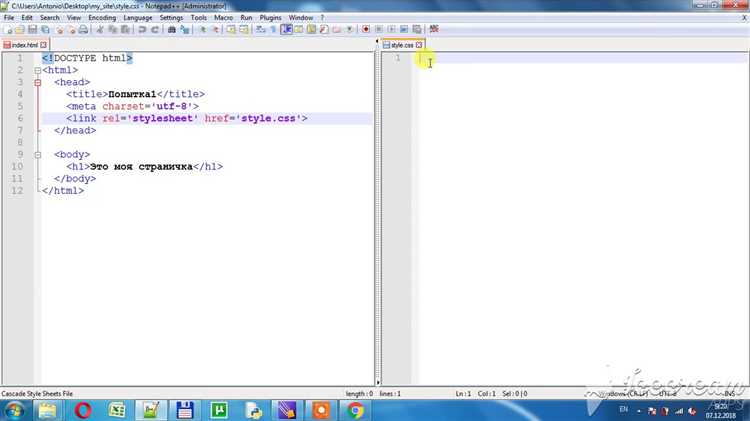Open Opera from the Windows taskbar
The height and width of the screenshot is (421, 750).
point(83,410)
